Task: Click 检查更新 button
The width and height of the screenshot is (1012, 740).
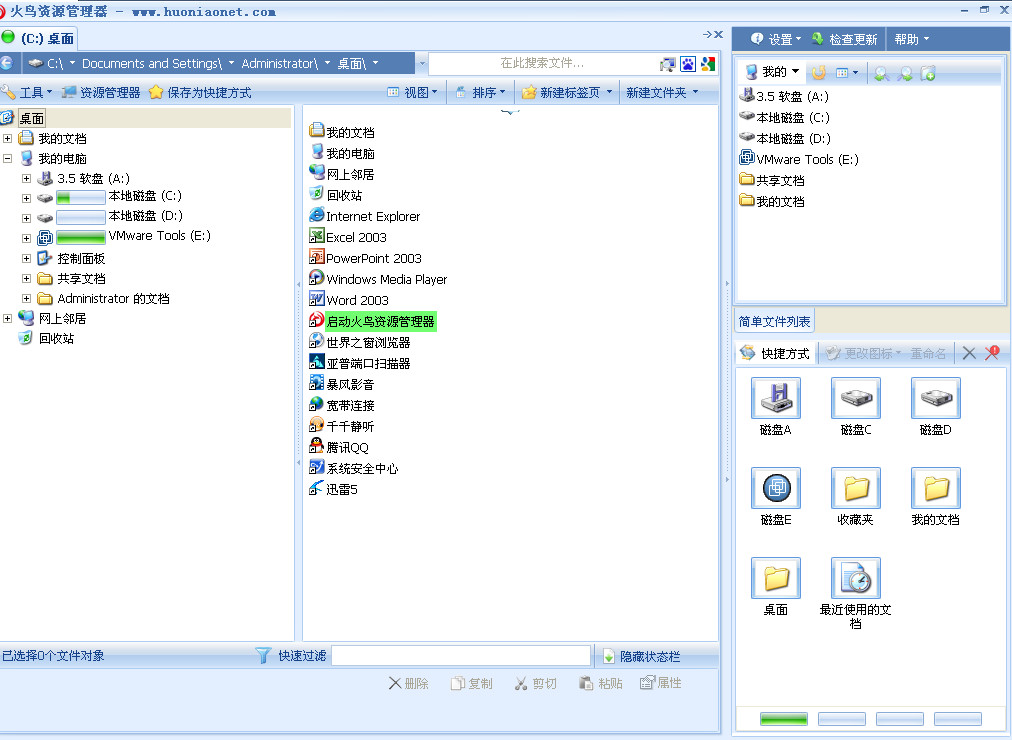Action: [844, 39]
